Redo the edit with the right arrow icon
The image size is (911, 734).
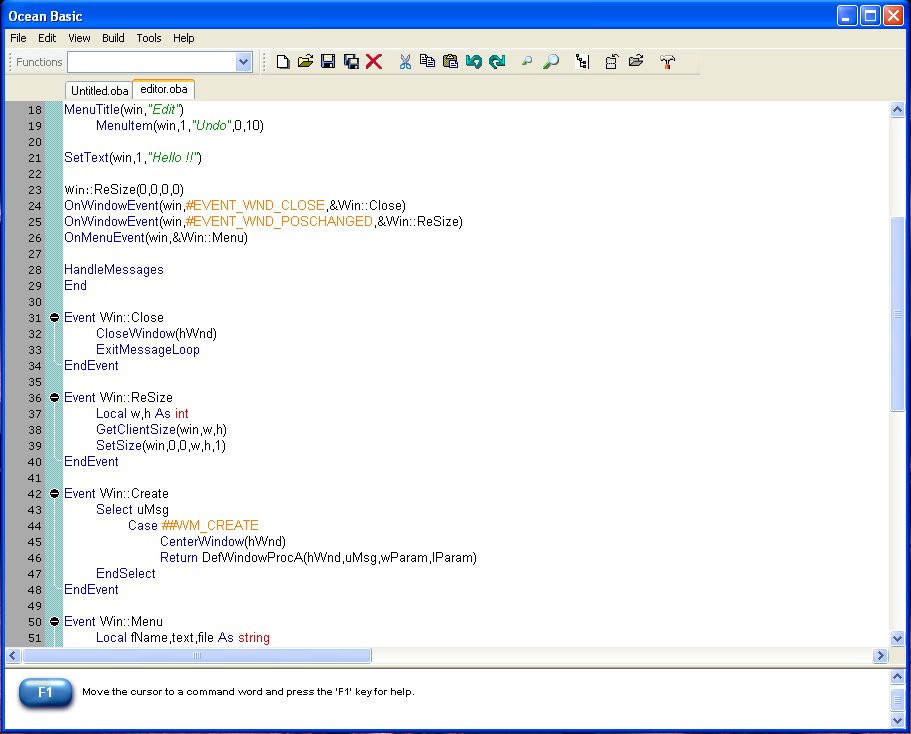point(497,62)
